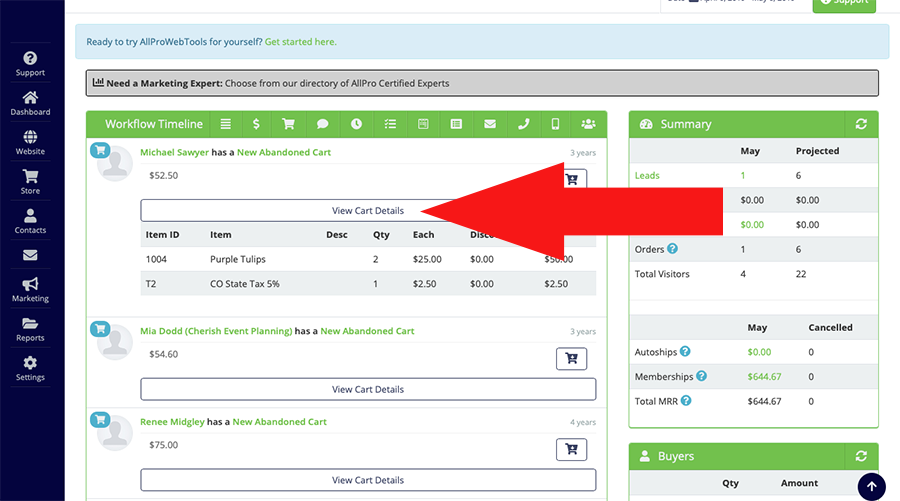
Task: Click the chat bubble timeline filter icon
Action: (x=322, y=125)
